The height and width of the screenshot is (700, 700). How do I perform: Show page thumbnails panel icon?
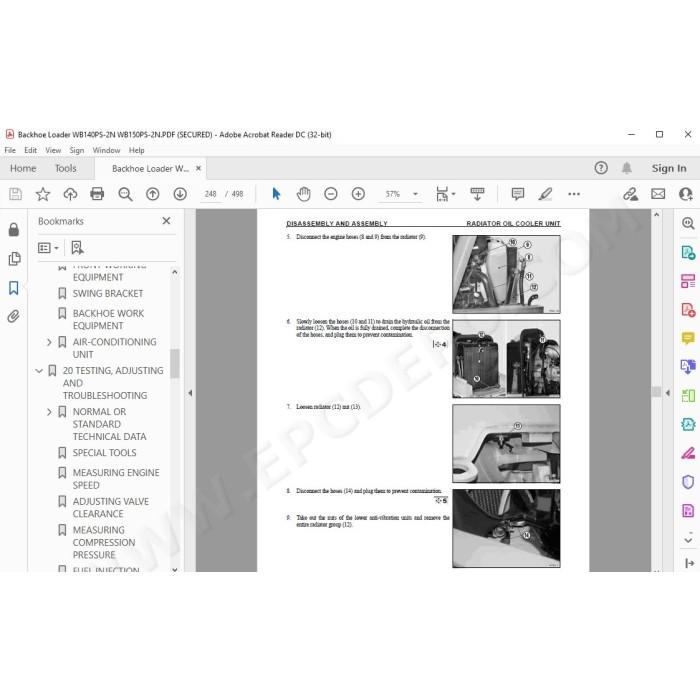click(x=14, y=258)
